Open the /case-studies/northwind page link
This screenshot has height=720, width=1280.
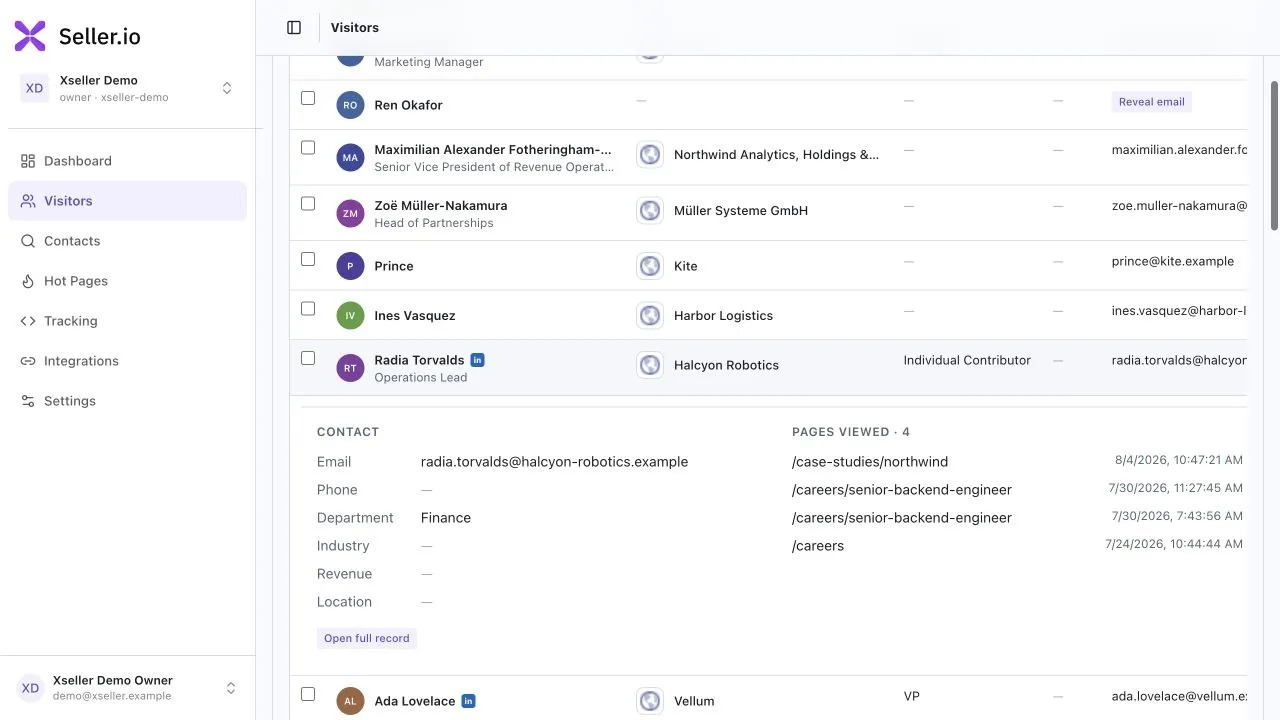point(870,462)
